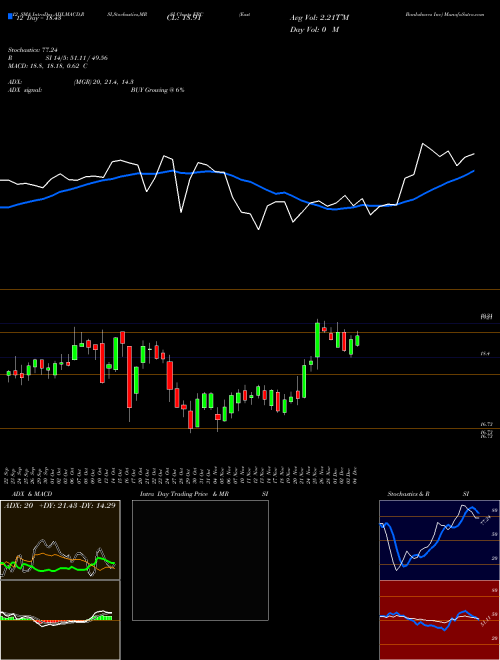Click the peak of the white price line
The image size is (500, 660).
coord(423,144)
